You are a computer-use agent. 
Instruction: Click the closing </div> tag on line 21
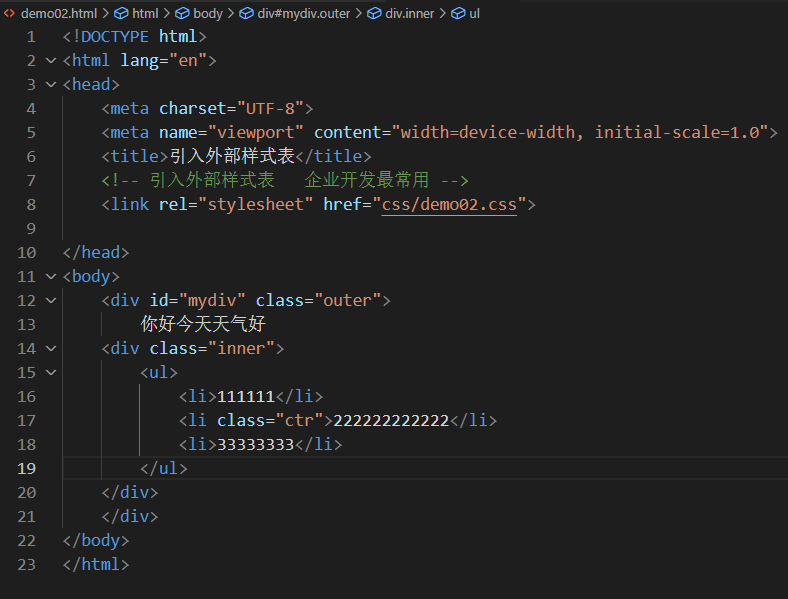coord(130,517)
